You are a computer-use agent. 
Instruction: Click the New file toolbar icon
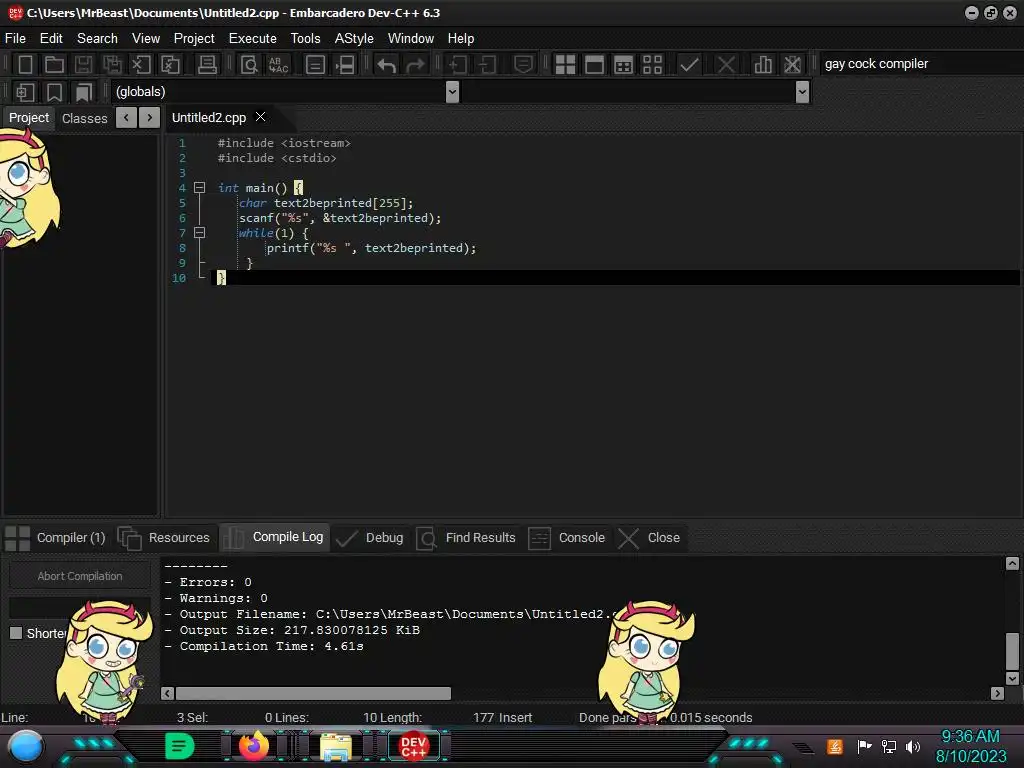click(25, 65)
